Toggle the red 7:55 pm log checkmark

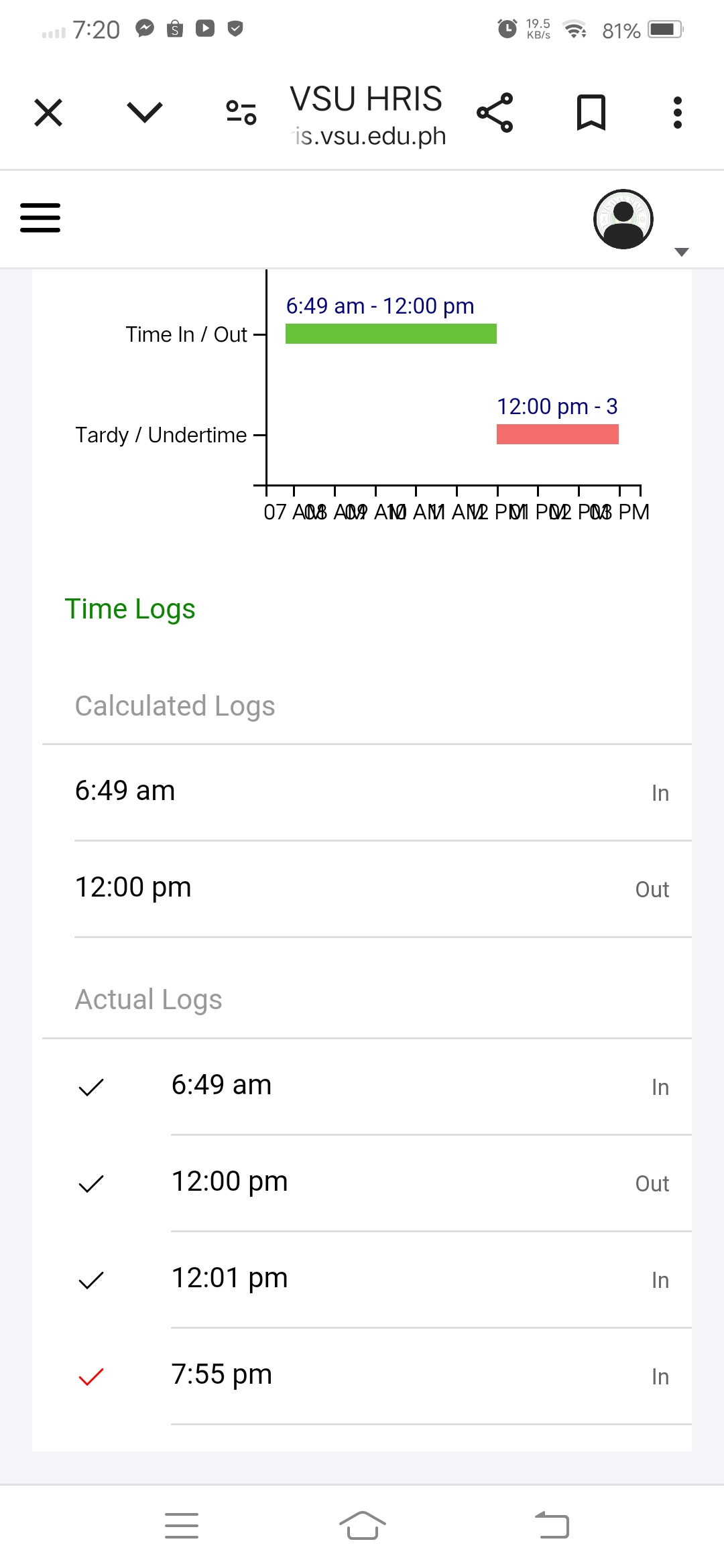point(91,1376)
